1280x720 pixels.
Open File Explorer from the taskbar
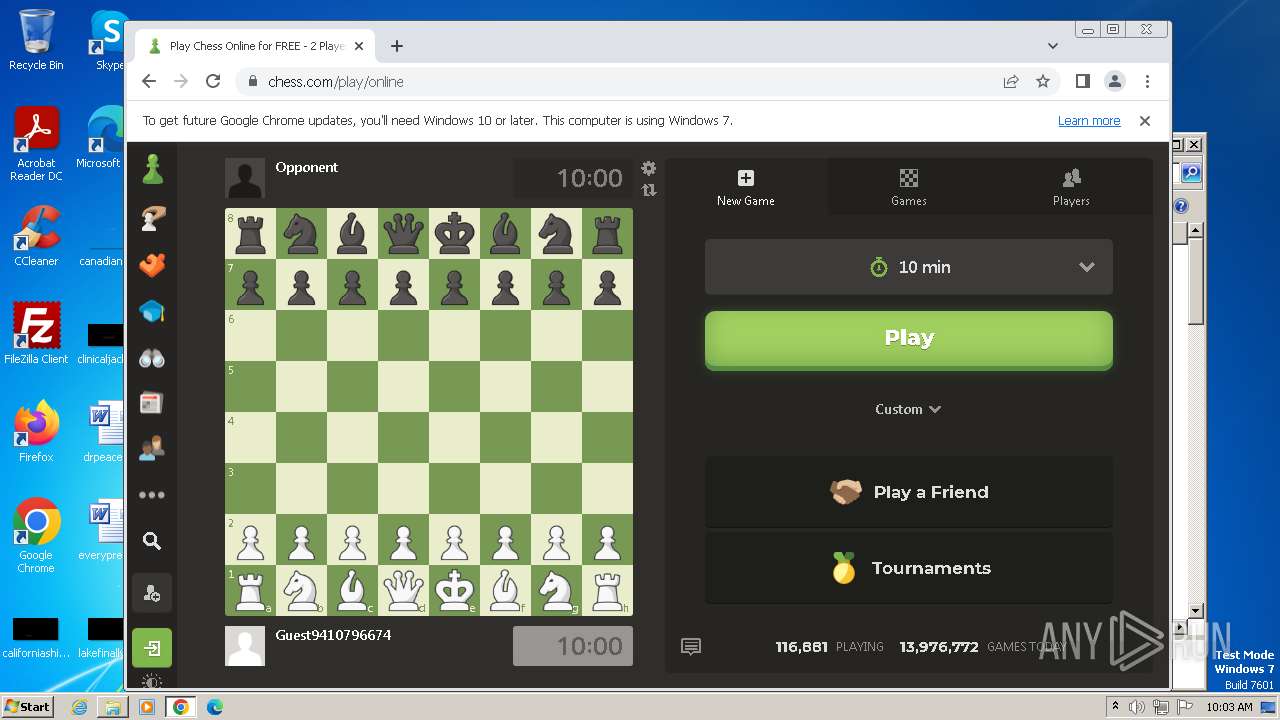[113, 707]
